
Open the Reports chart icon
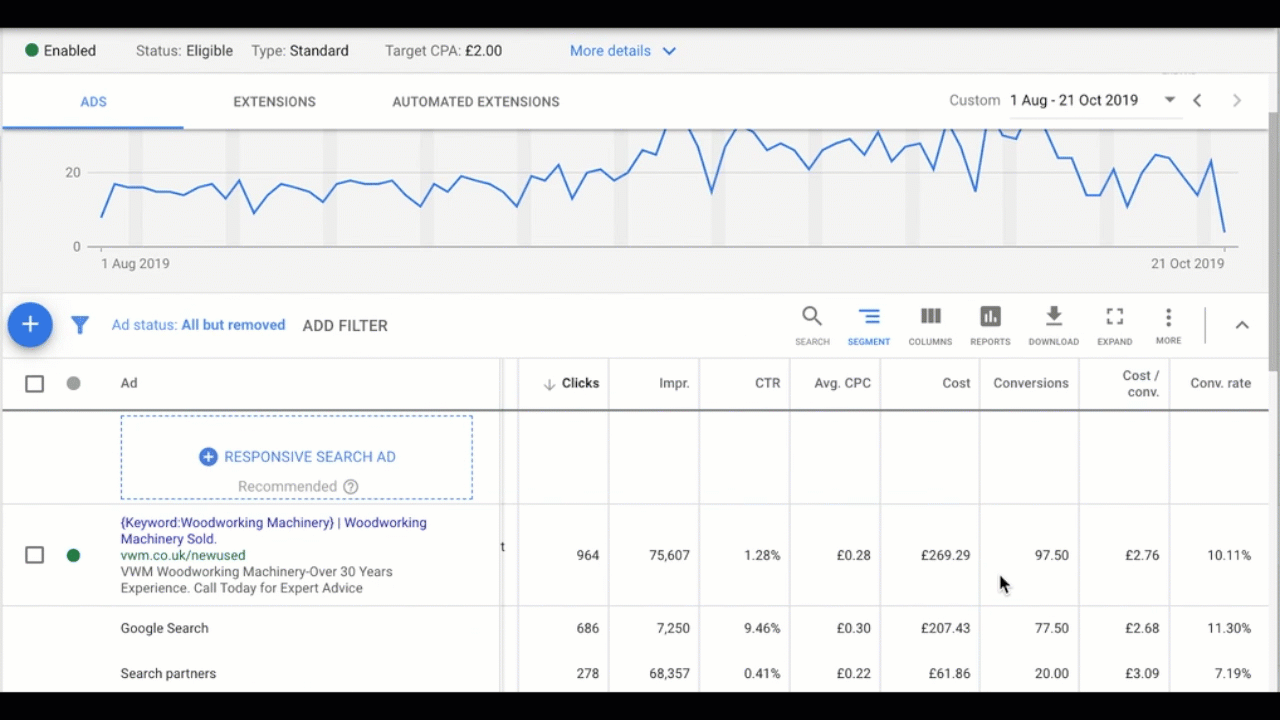pyautogui.click(x=990, y=326)
